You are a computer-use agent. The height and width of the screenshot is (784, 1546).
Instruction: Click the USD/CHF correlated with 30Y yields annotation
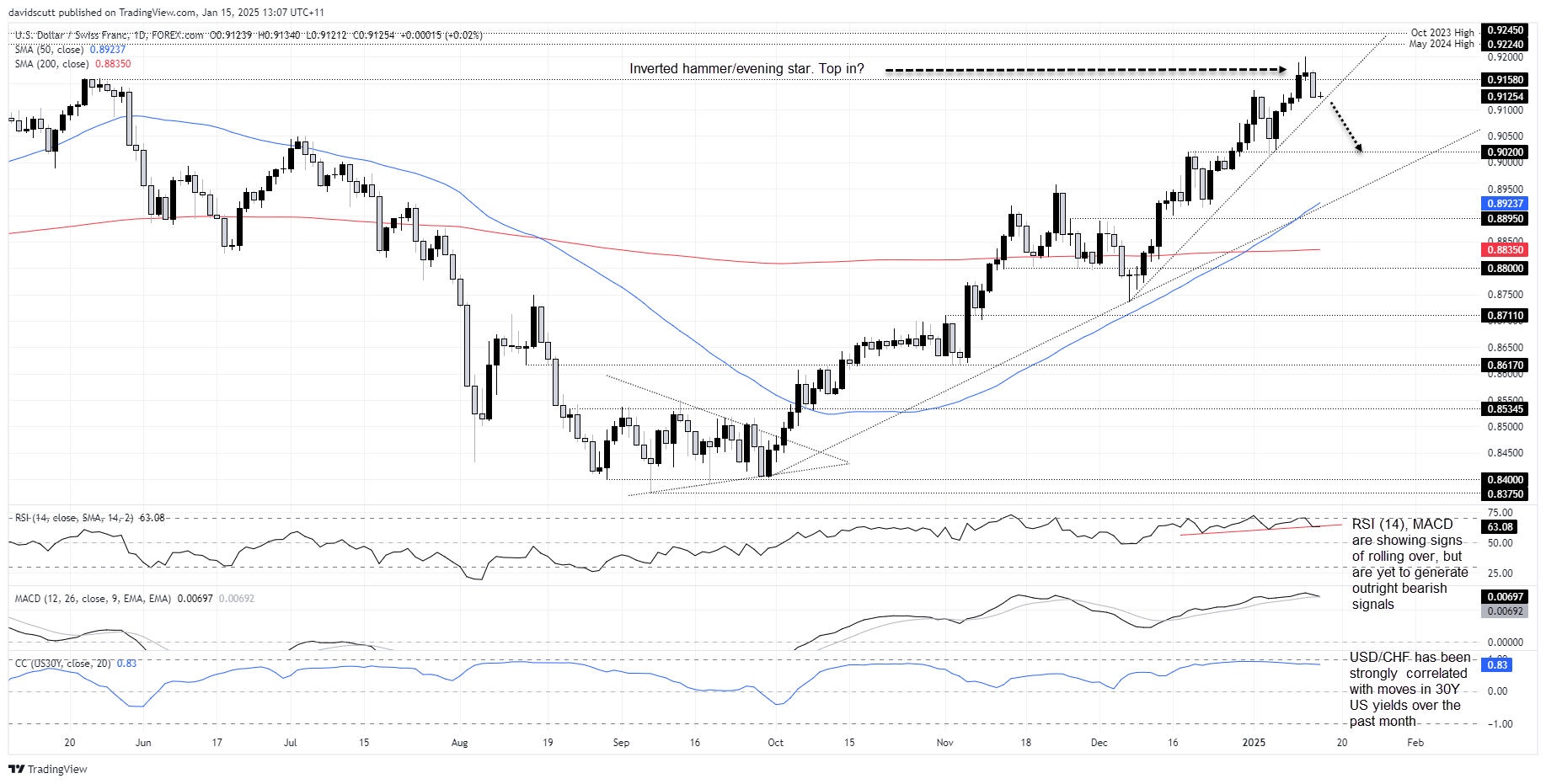point(1410,689)
